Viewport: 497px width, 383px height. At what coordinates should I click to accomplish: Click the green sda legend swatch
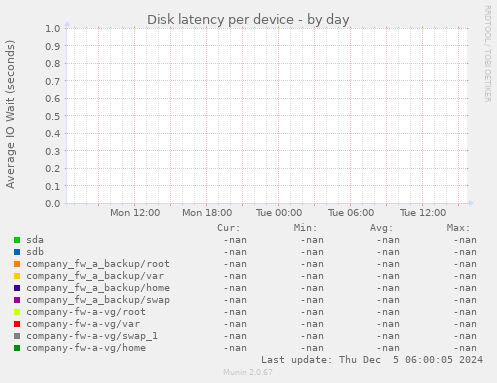(17, 240)
